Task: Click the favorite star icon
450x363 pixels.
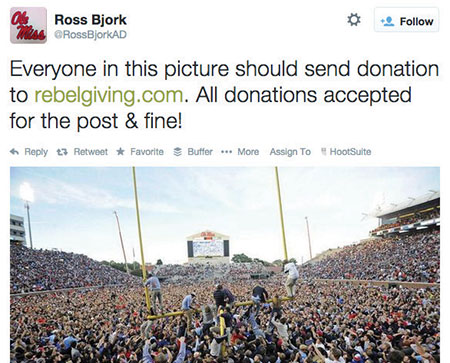Action: tap(120, 152)
